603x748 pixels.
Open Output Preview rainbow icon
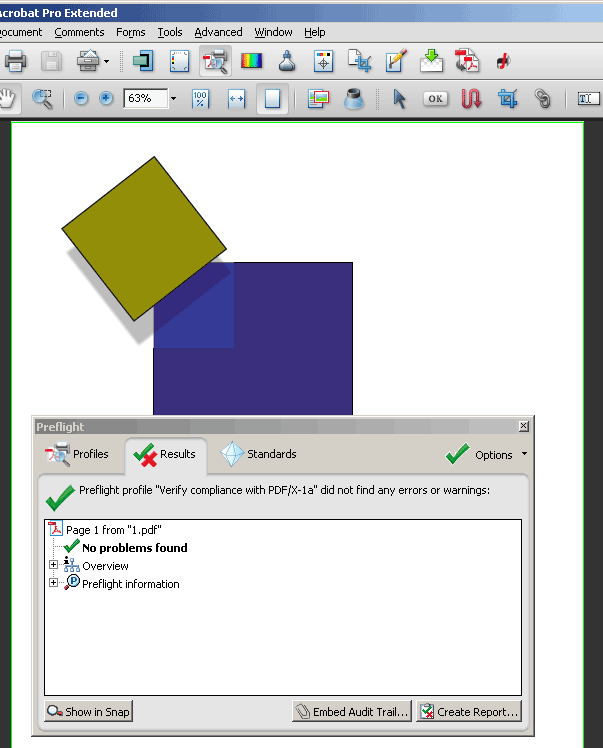pos(251,61)
